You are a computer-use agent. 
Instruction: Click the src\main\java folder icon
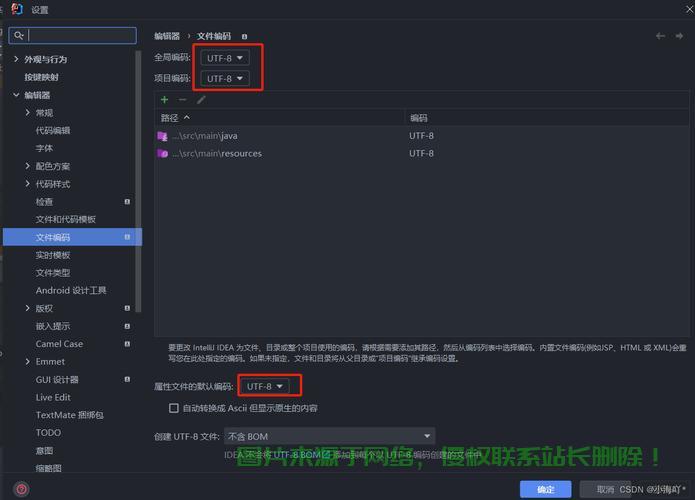pos(162,136)
